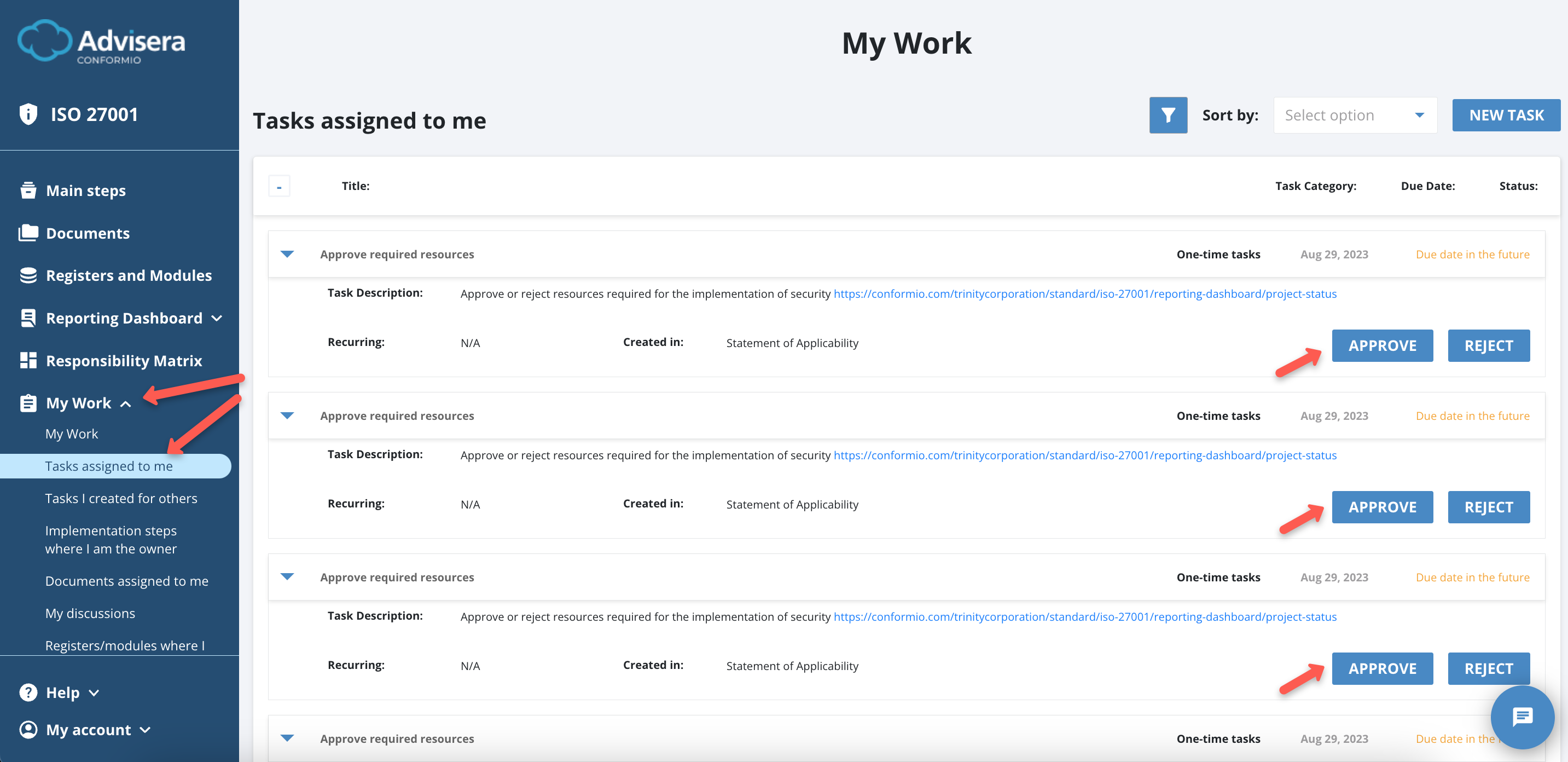Screen dimensions: 1568x762
Task: Toggle the collapse-all minus box in header
Action: point(279,186)
